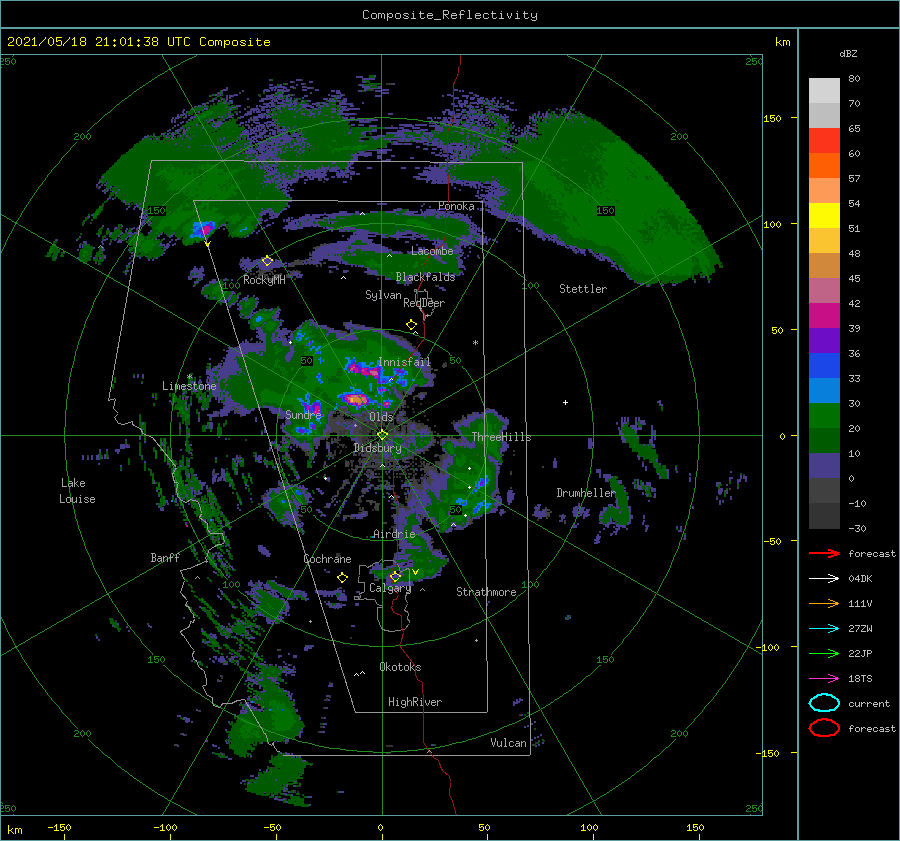The height and width of the screenshot is (841, 900).
Task: Select the cyan 27ZW arrow legend icon
Action: (x=824, y=628)
